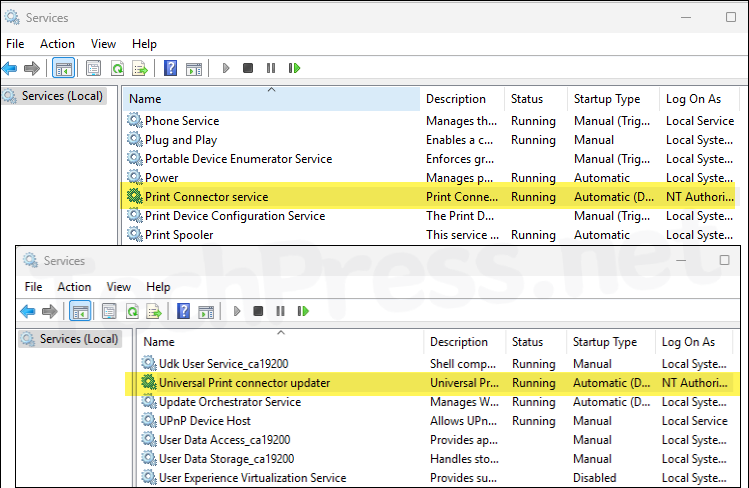
Task: Open File menu in top Services window
Action: coord(15,44)
